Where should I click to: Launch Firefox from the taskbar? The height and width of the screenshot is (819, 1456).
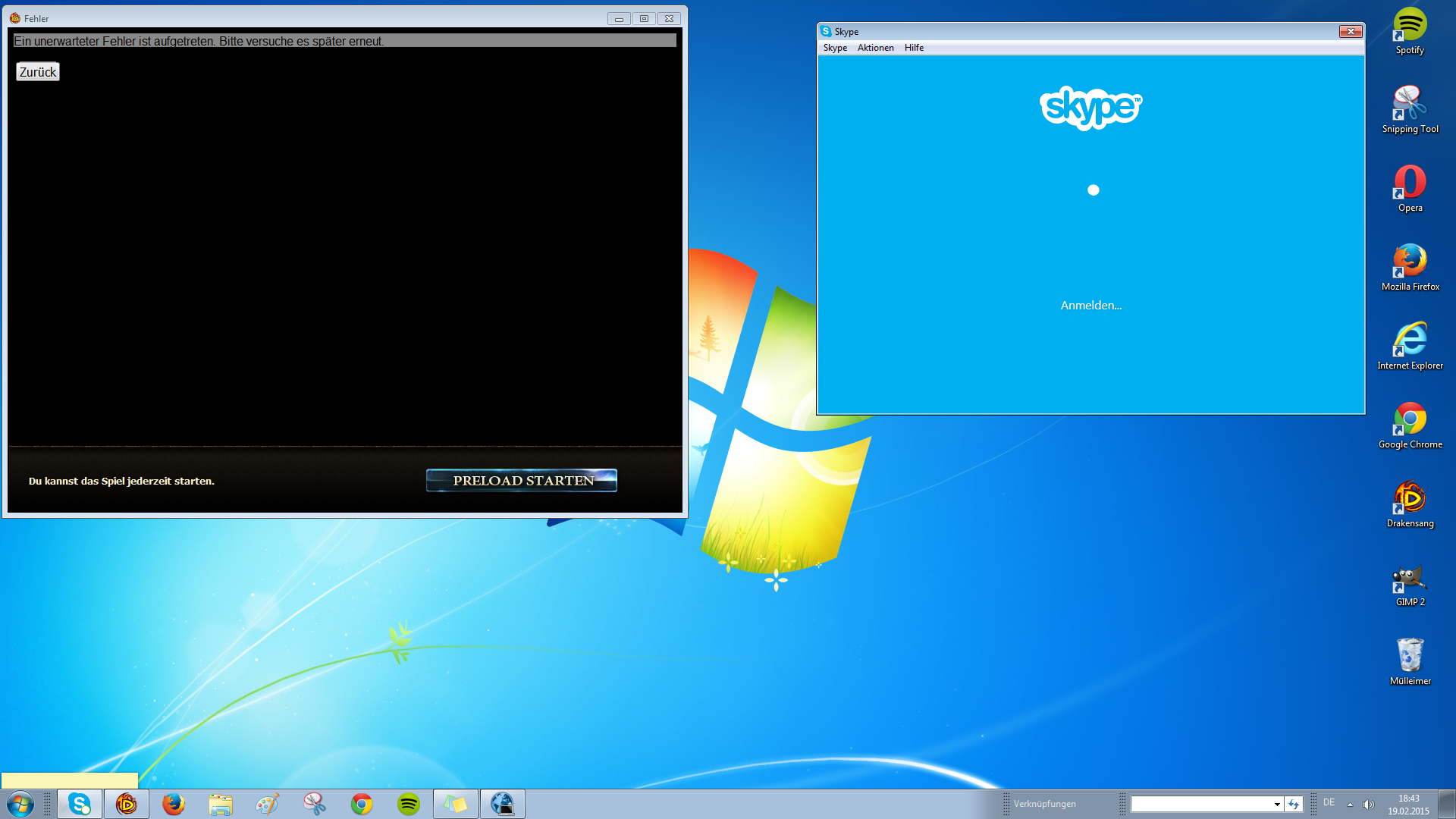click(x=174, y=804)
